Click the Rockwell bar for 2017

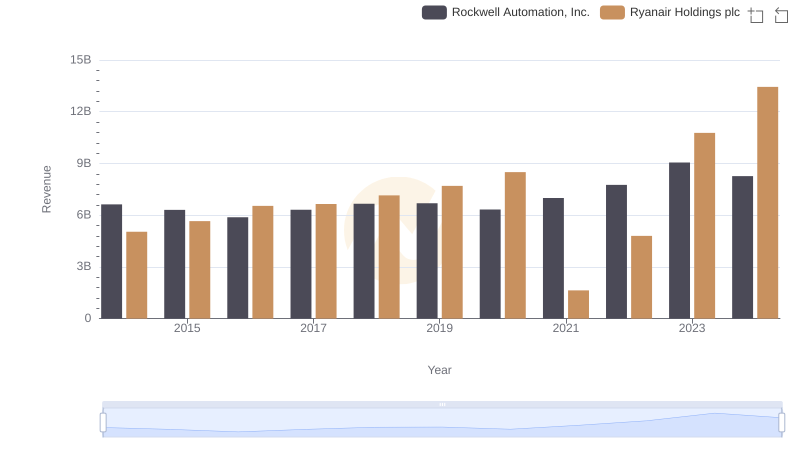point(301,264)
